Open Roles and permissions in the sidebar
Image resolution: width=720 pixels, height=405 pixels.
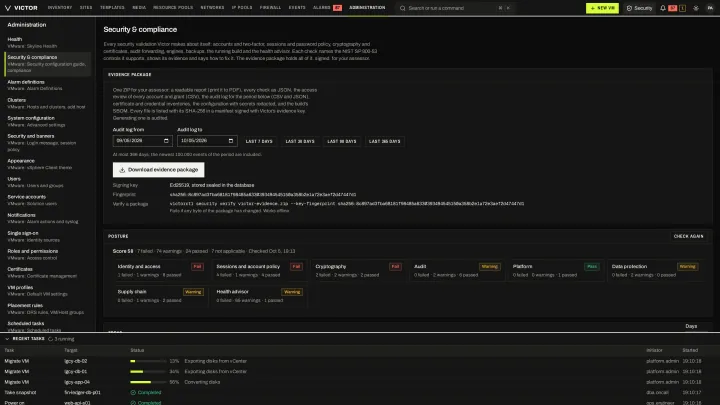(x=47, y=254)
